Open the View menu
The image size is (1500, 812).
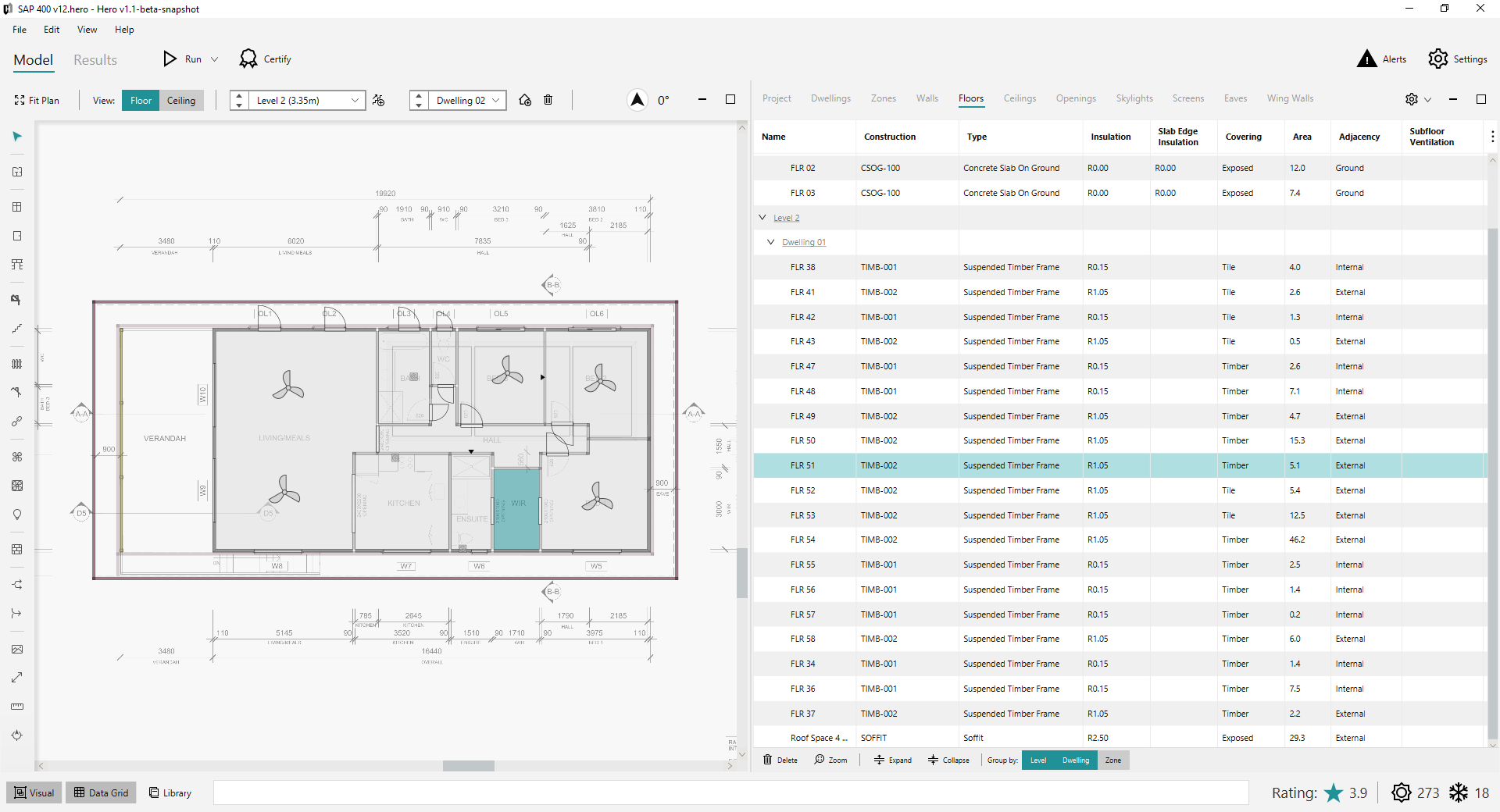[x=87, y=30]
